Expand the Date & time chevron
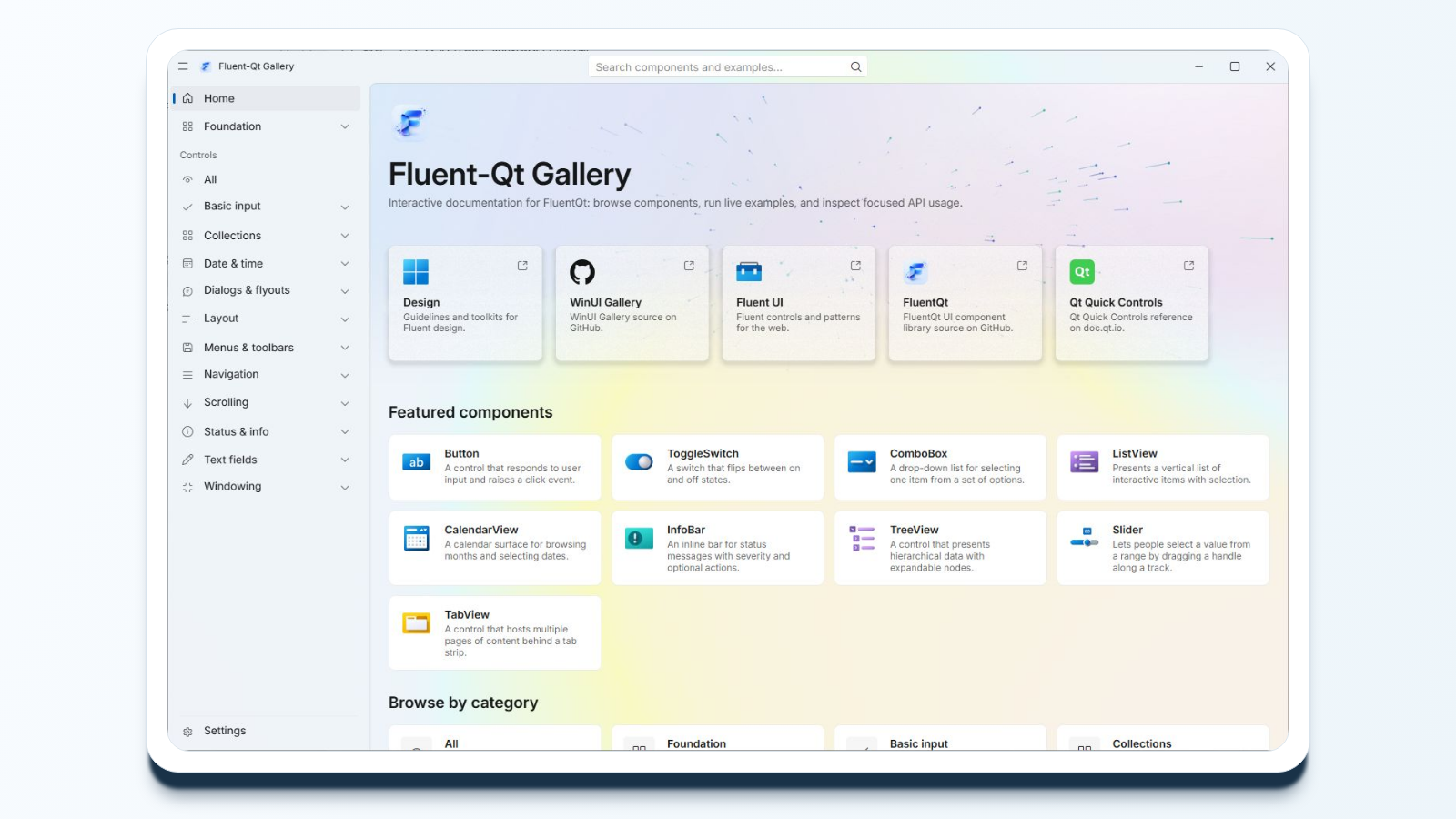This screenshot has height=819, width=1456. pyautogui.click(x=345, y=264)
